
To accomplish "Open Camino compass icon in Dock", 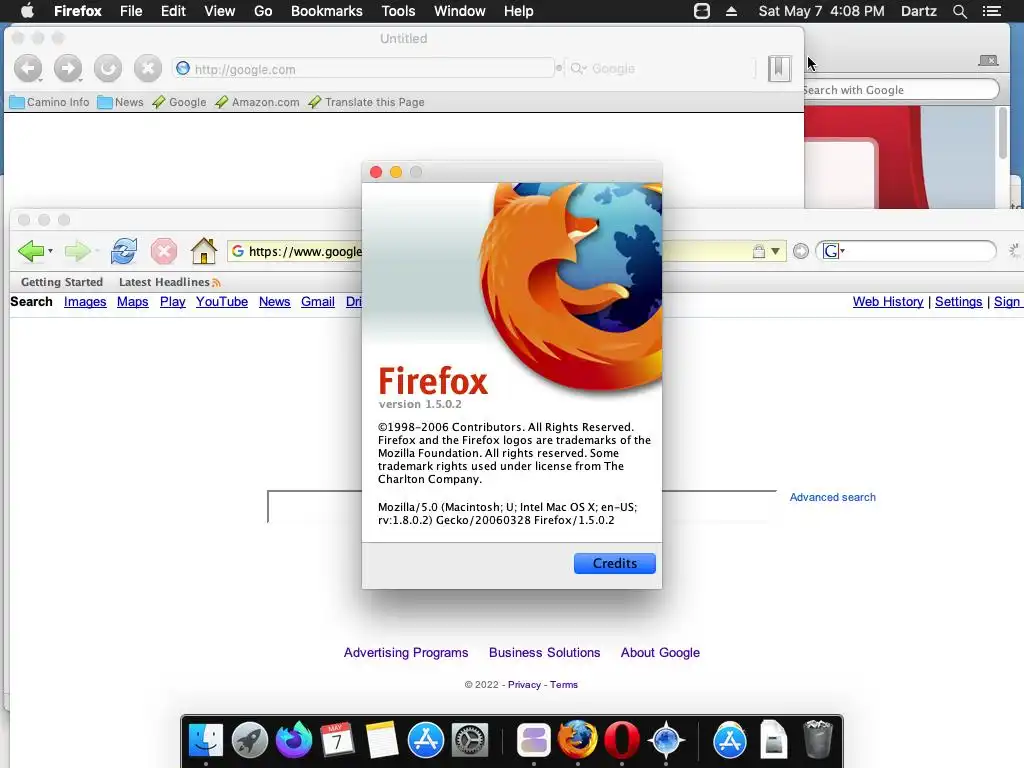I will tap(665, 741).
